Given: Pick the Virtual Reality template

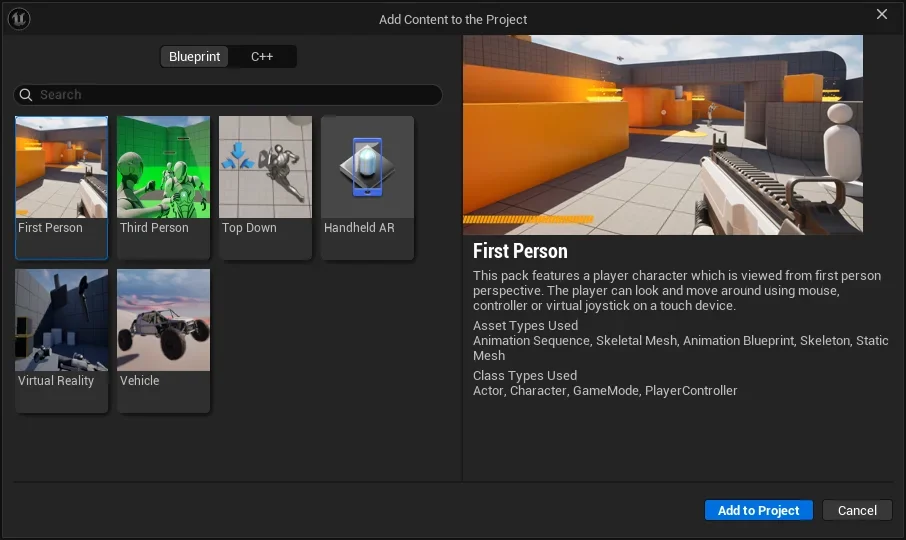Looking at the screenshot, I should [x=61, y=341].
